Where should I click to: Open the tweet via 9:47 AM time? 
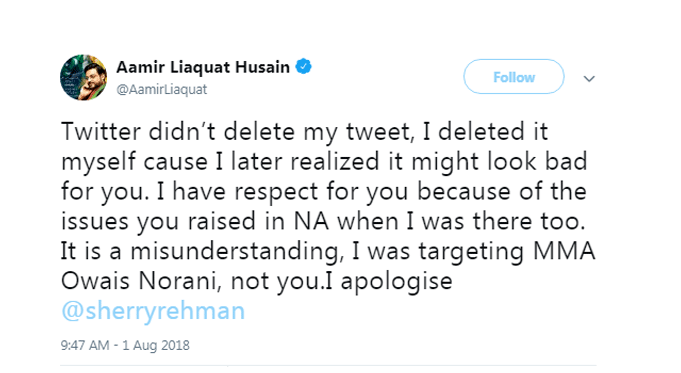point(85,345)
